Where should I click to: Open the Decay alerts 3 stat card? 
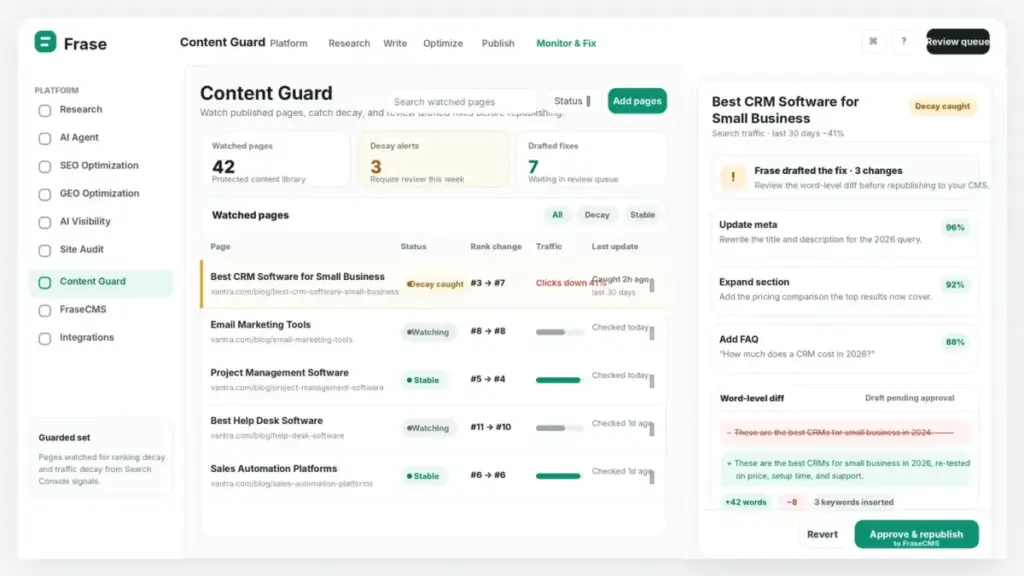click(434, 160)
